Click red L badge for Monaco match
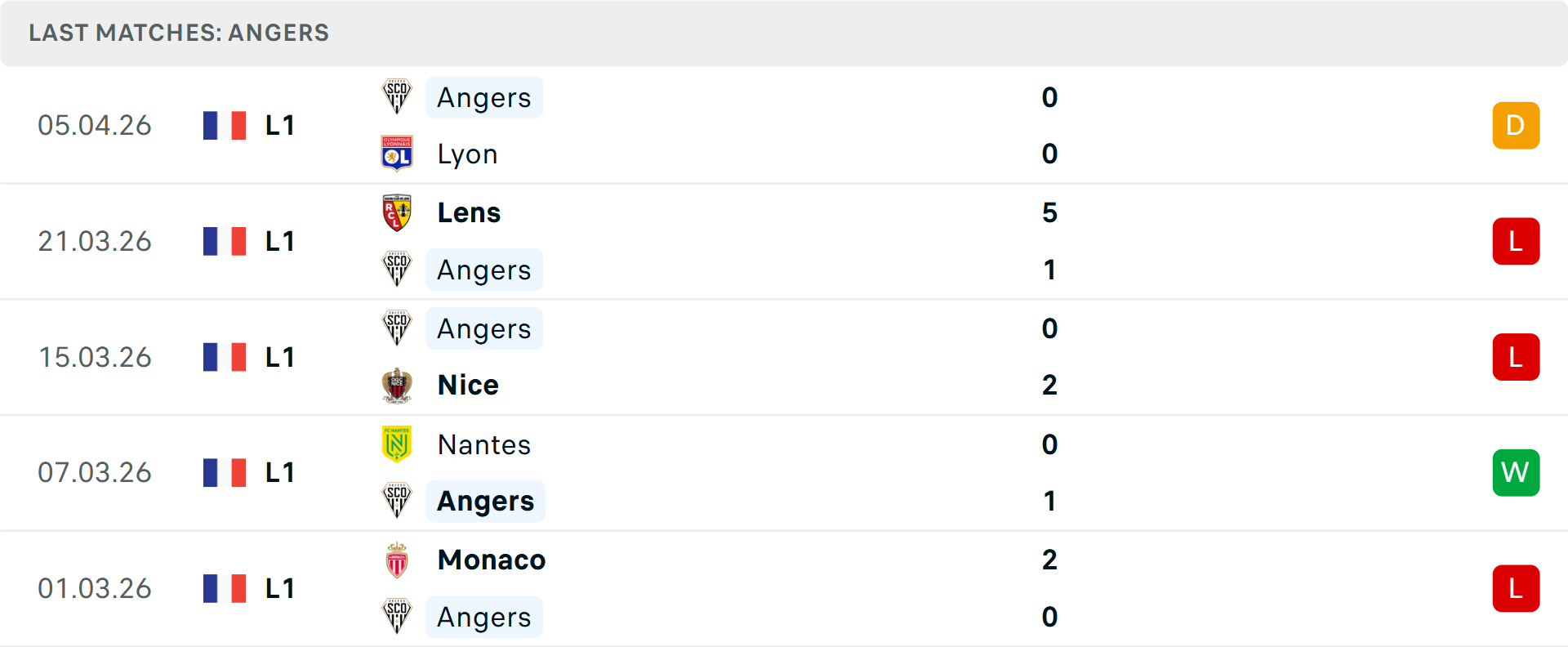This screenshot has width=1568, height=647. click(1516, 588)
